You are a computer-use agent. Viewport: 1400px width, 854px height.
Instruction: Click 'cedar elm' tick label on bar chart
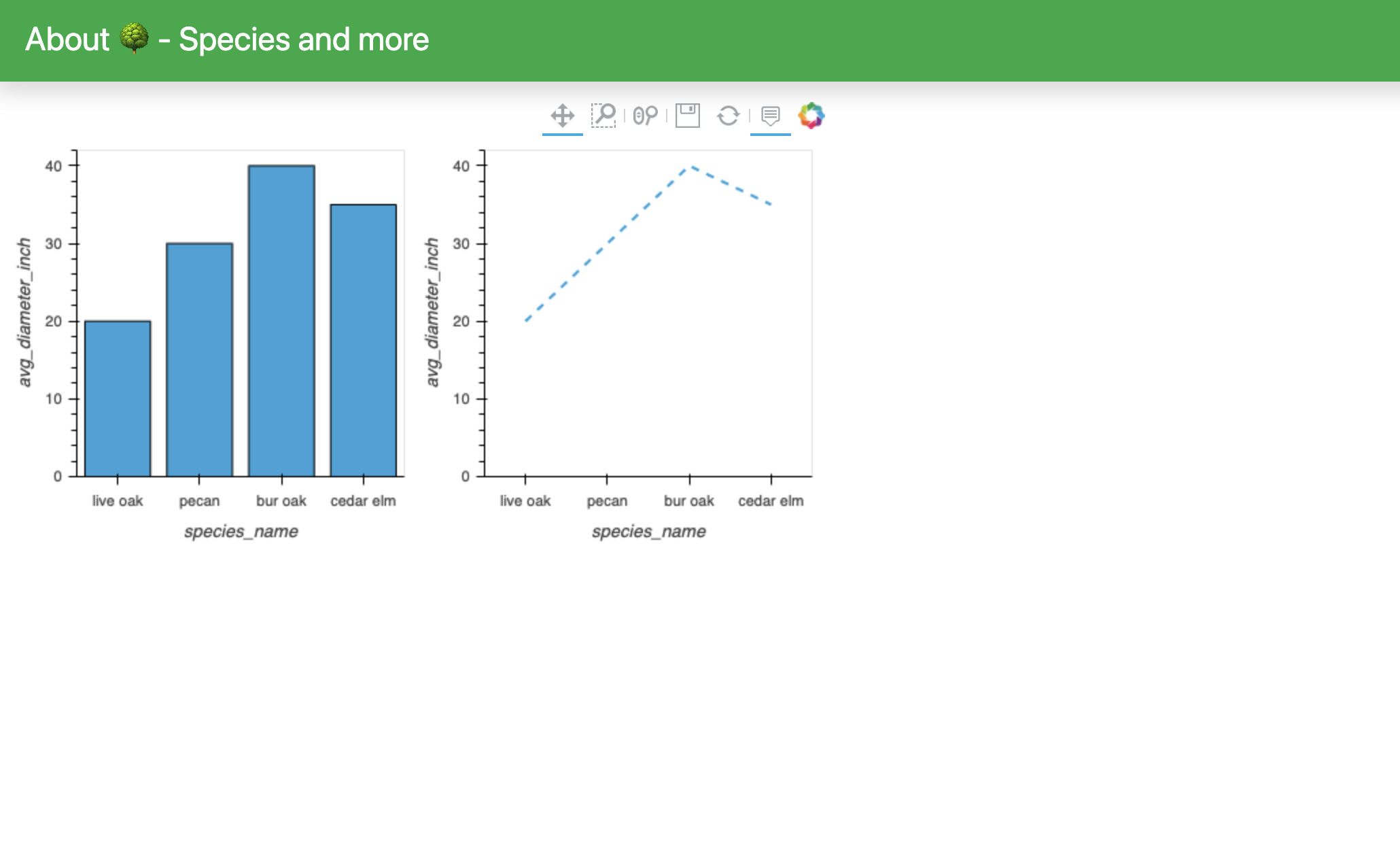(363, 501)
